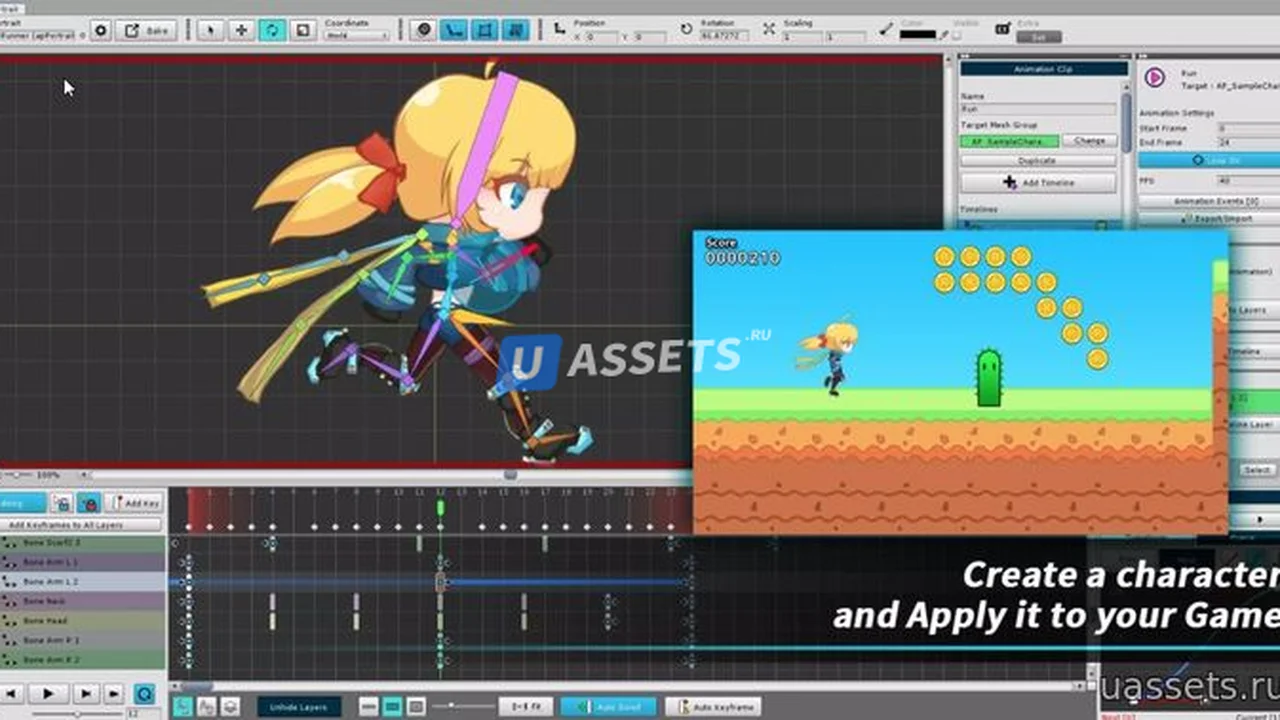1280x720 pixels.
Task: Click the Add Timeline button
Action: click(x=1038, y=183)
